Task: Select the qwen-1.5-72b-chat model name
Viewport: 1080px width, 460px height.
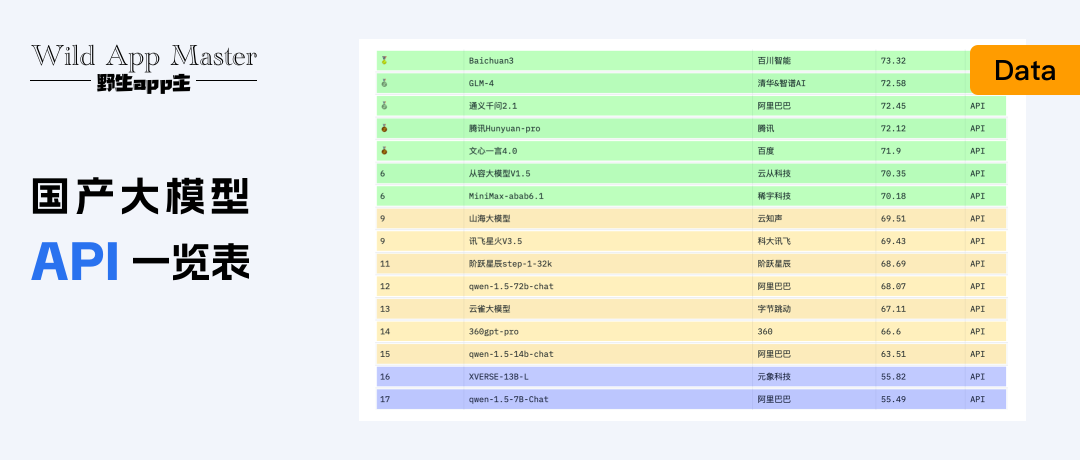Action: click(511, 286)
